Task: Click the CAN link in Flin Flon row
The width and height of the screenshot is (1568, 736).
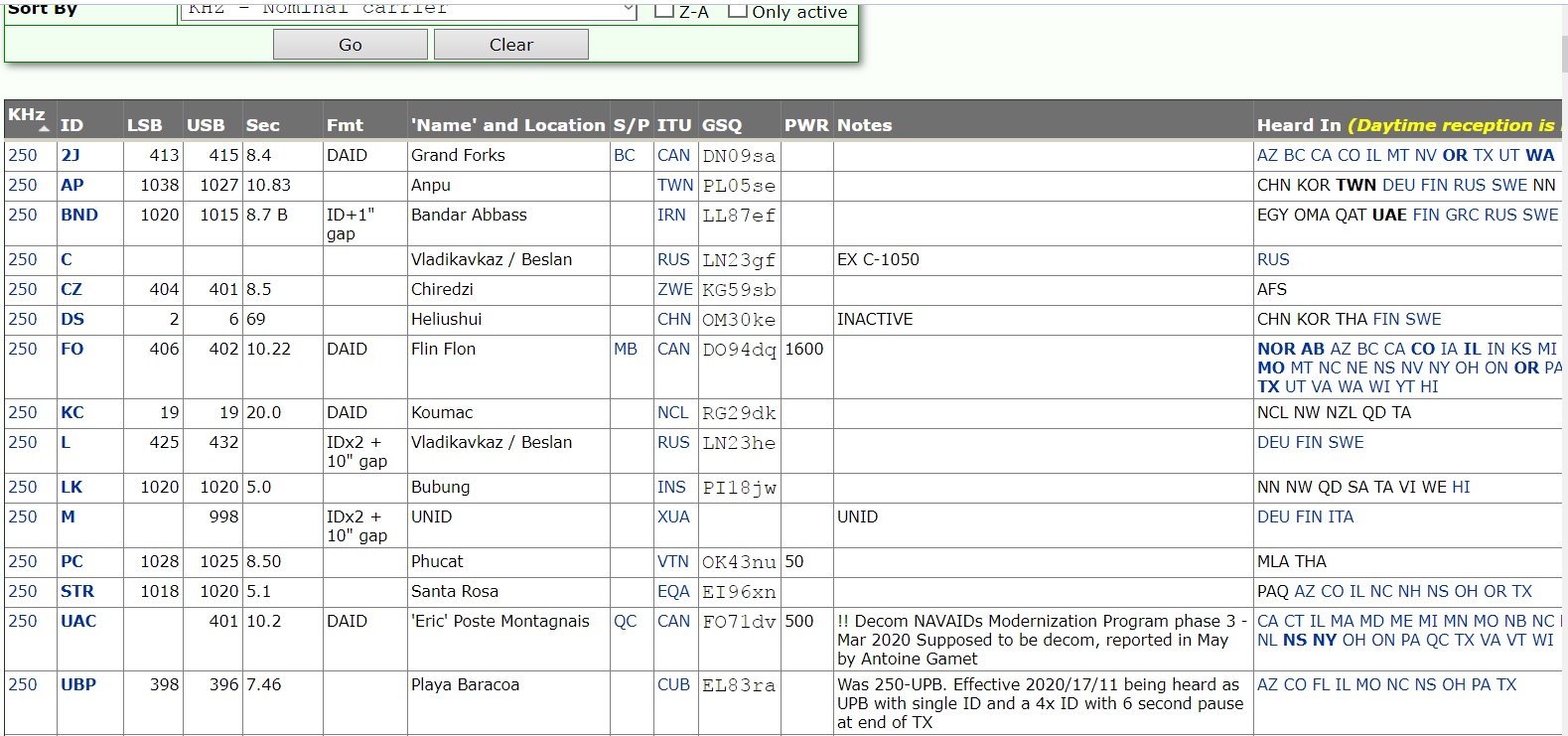Action: pyautogui.click(x=673, y=349)
